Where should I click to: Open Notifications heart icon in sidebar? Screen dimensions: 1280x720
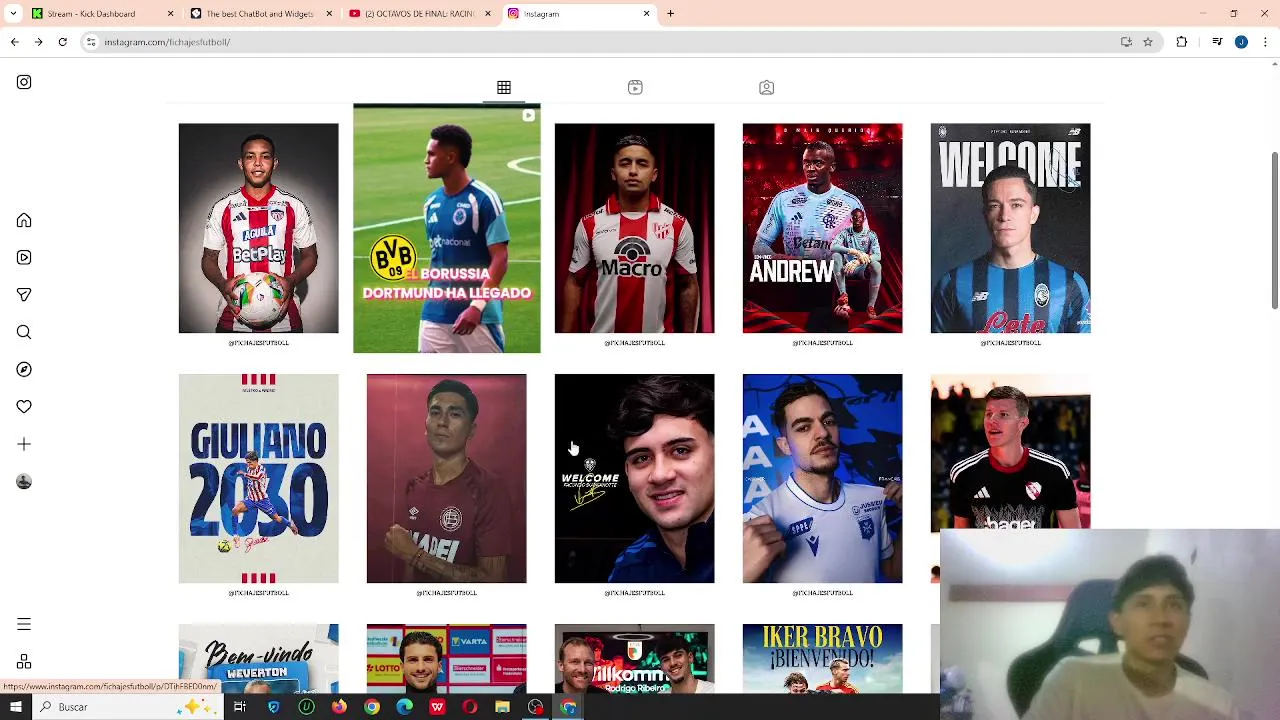pos(24,407)
